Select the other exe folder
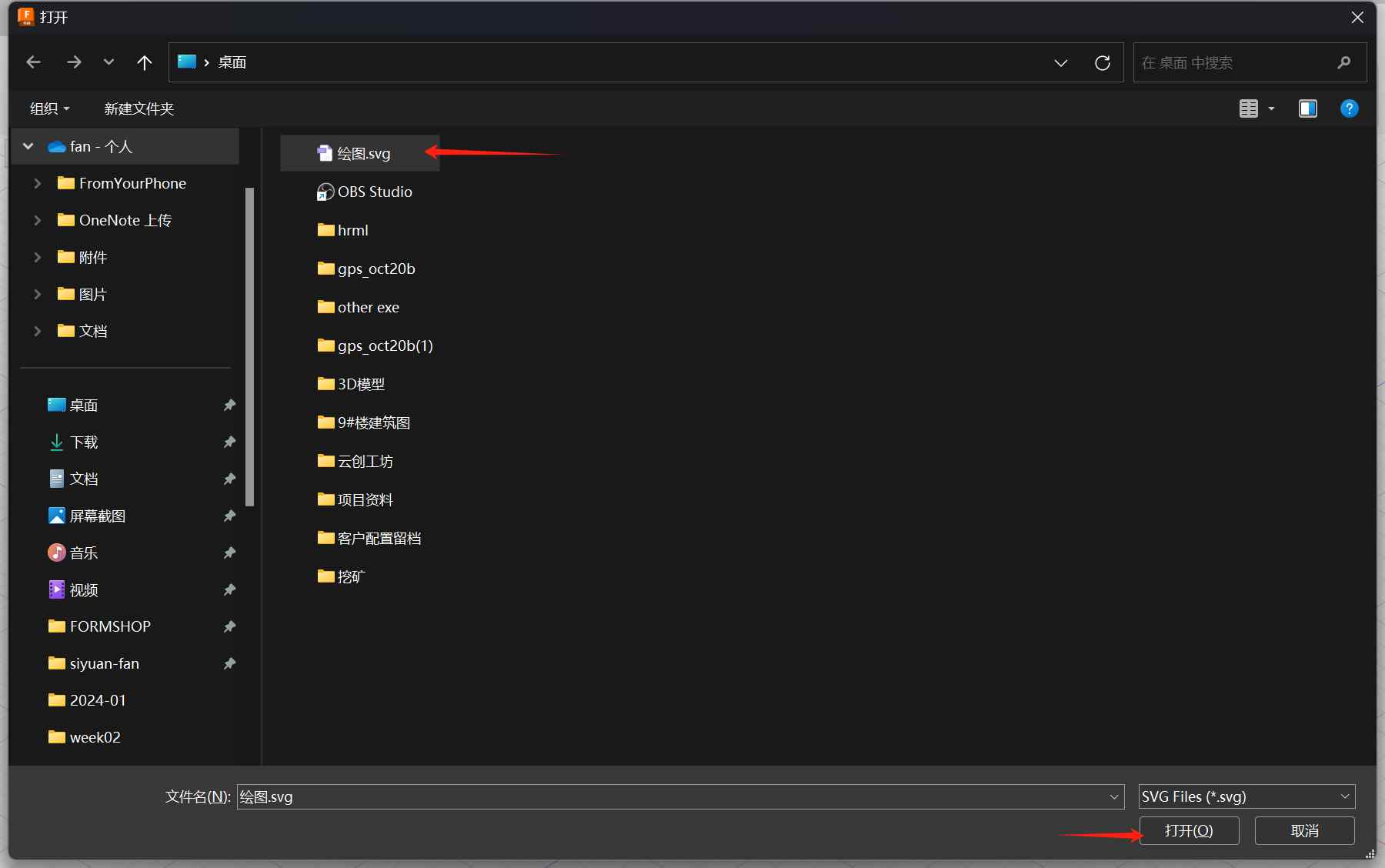 tap(359, 307)
